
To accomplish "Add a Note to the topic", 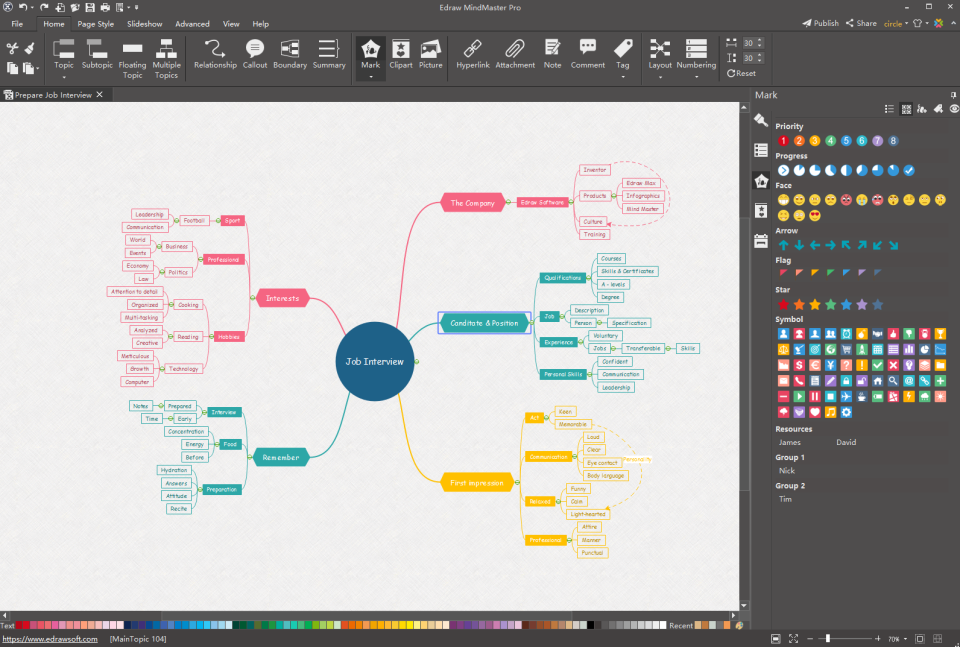I will click(552, 54).
